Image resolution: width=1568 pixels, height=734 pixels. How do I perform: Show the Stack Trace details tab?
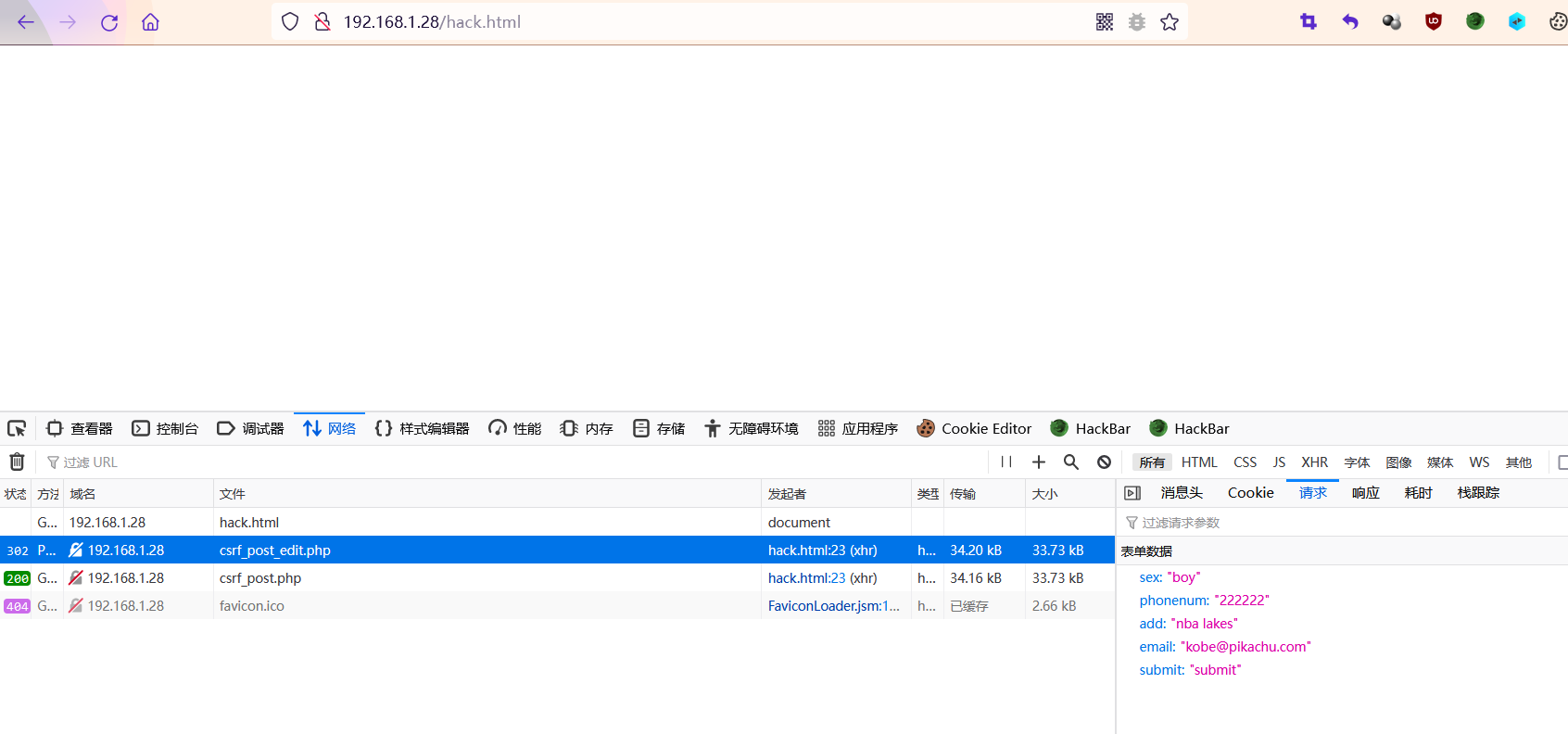(1478, 493)
